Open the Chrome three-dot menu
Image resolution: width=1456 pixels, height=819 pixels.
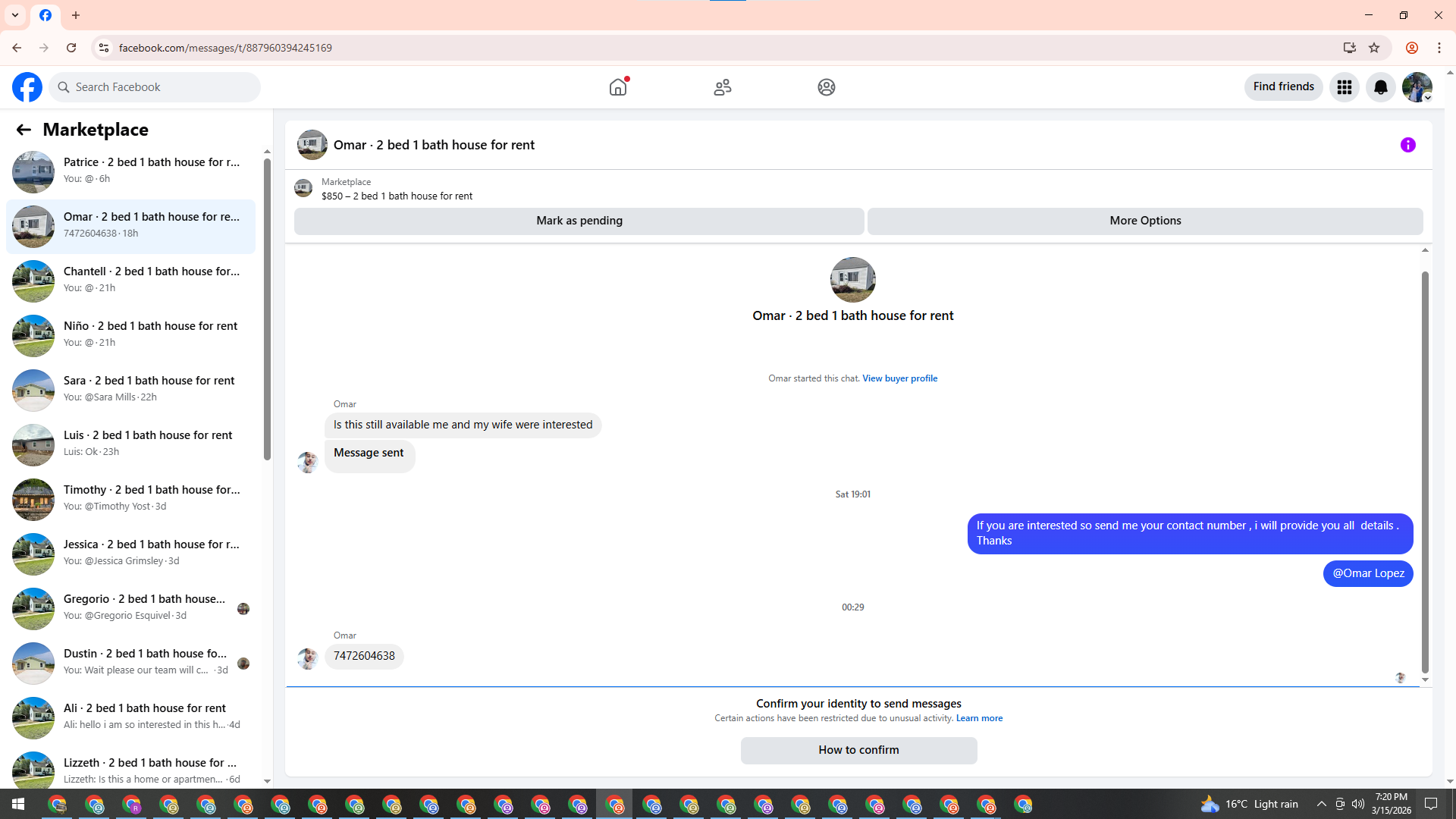(1439, 48)
